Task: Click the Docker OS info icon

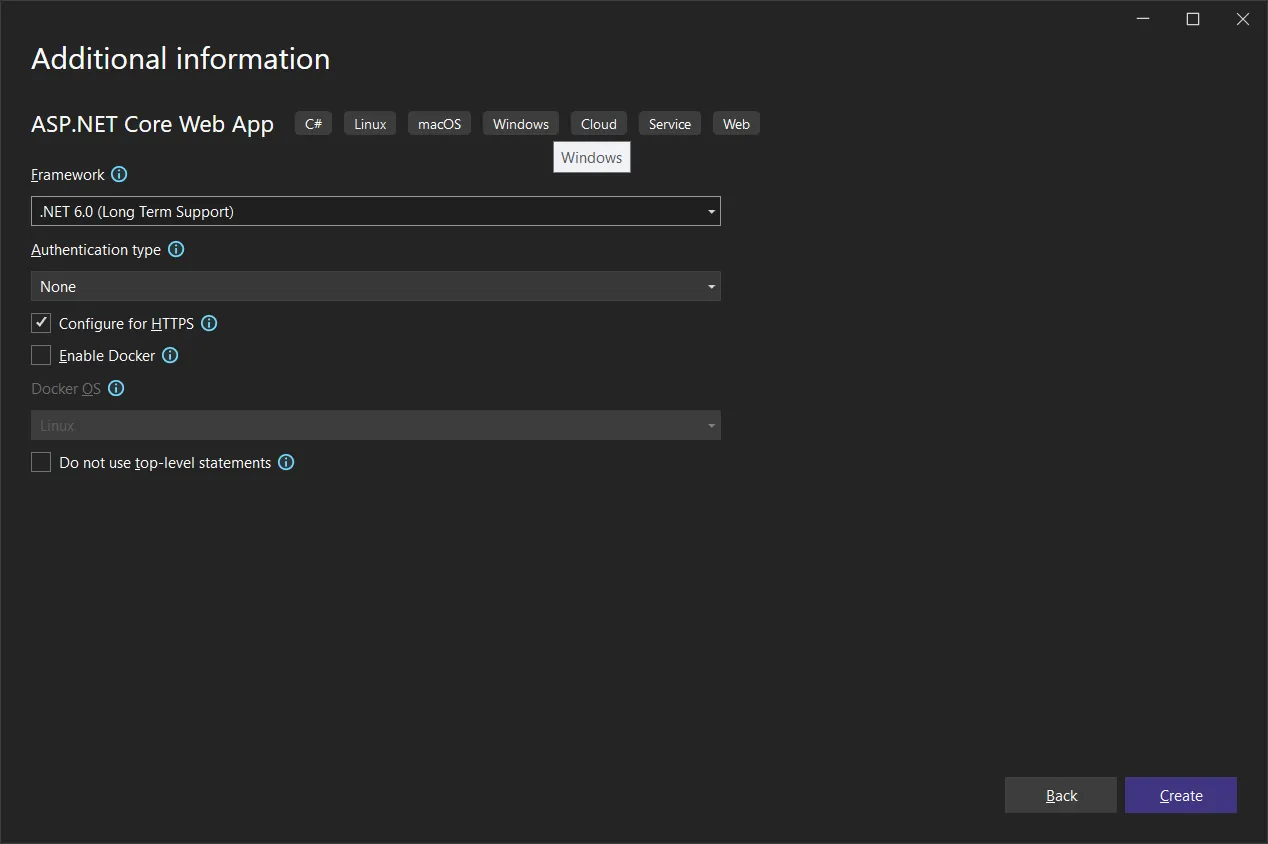Action: pyautogui.click(x=116, y=388)
